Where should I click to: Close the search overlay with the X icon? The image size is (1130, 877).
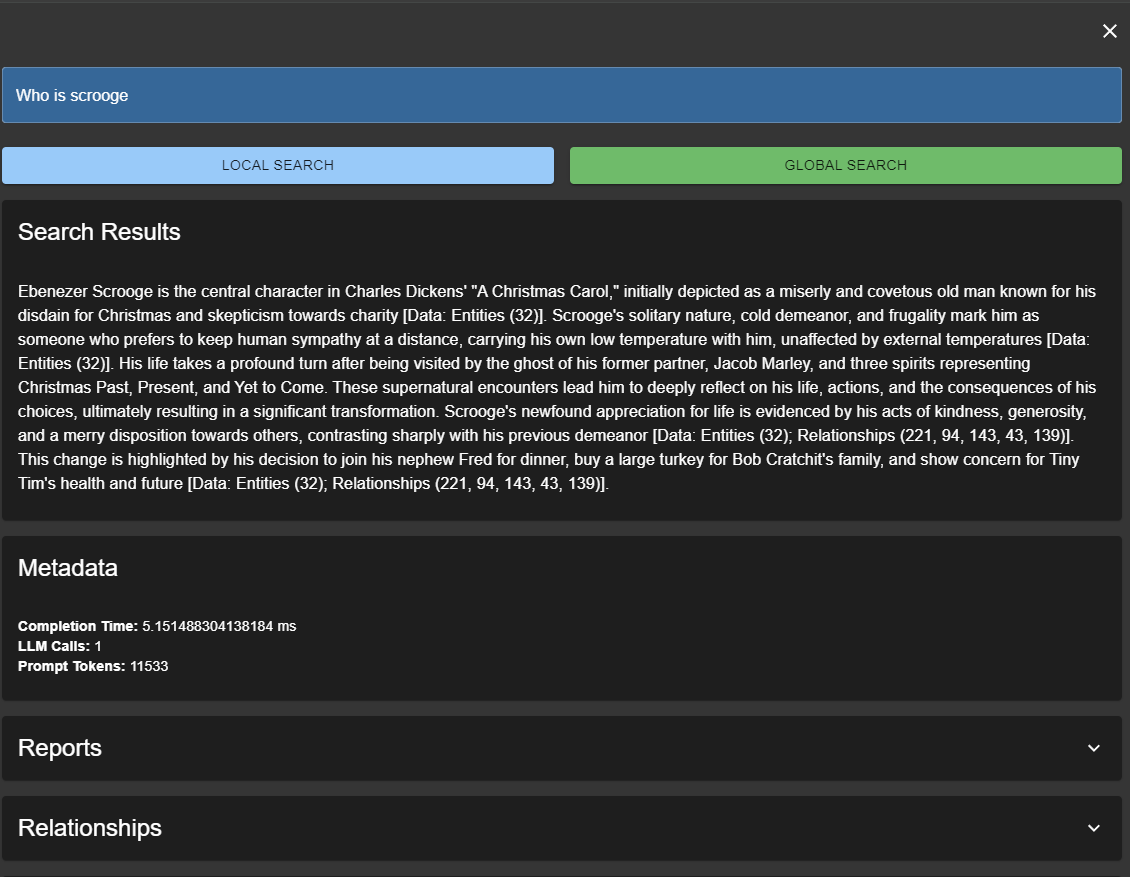click(x=1109, y=31)
